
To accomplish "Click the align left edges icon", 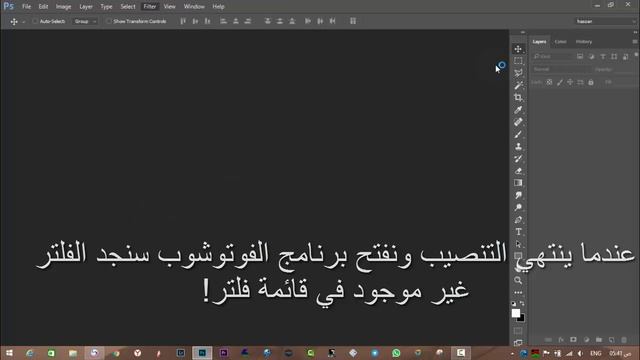I will click(x=223, y=21).
